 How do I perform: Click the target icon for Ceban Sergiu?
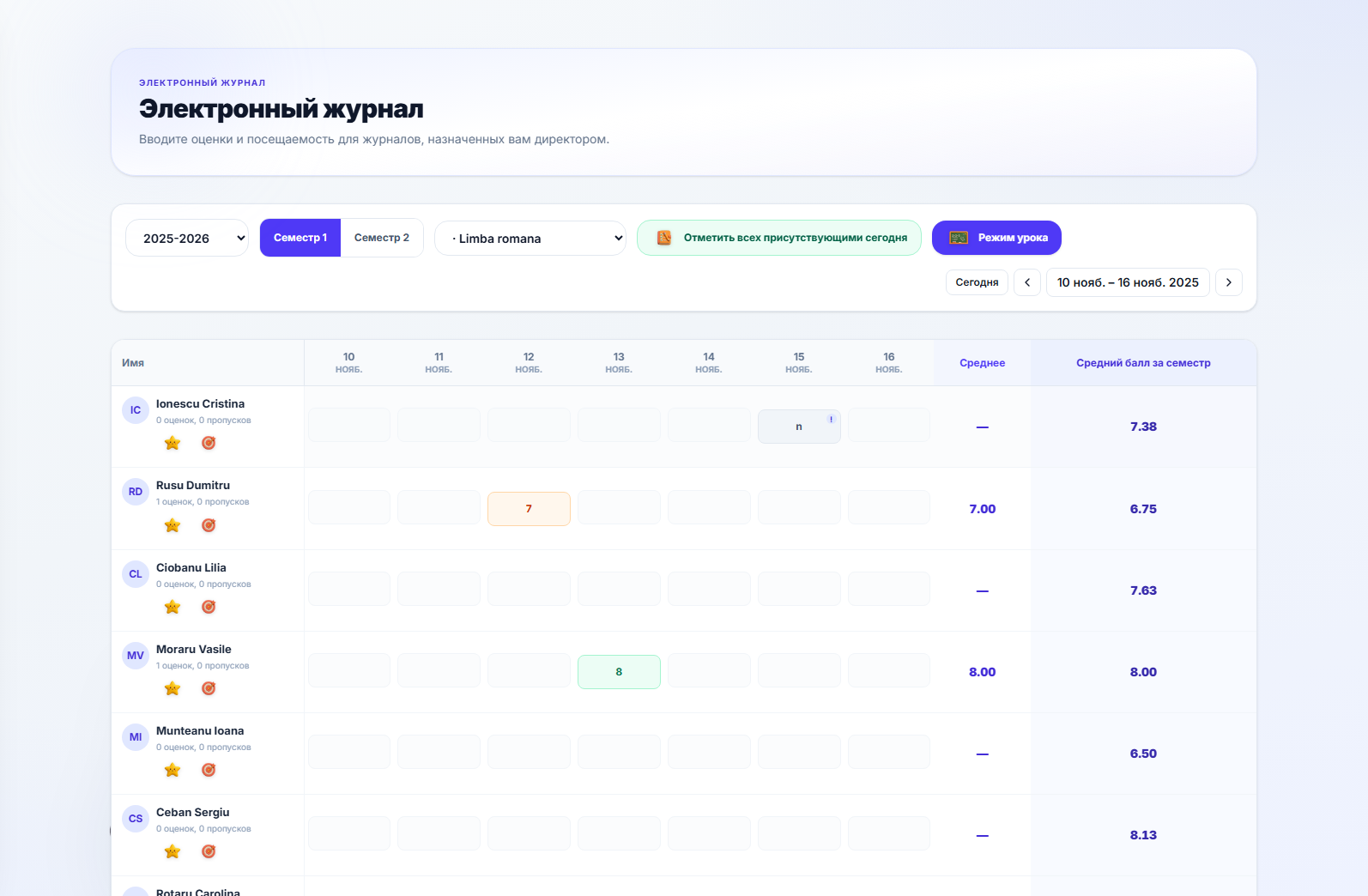click(209, 851)
